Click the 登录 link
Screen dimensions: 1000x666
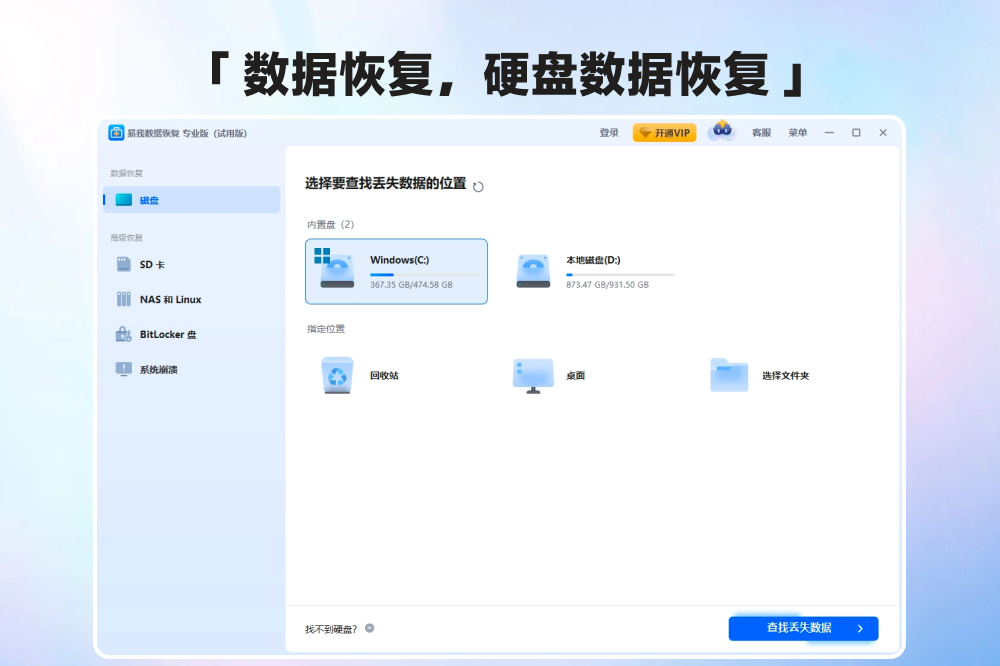pyautogui.click(x=609, y=133)
